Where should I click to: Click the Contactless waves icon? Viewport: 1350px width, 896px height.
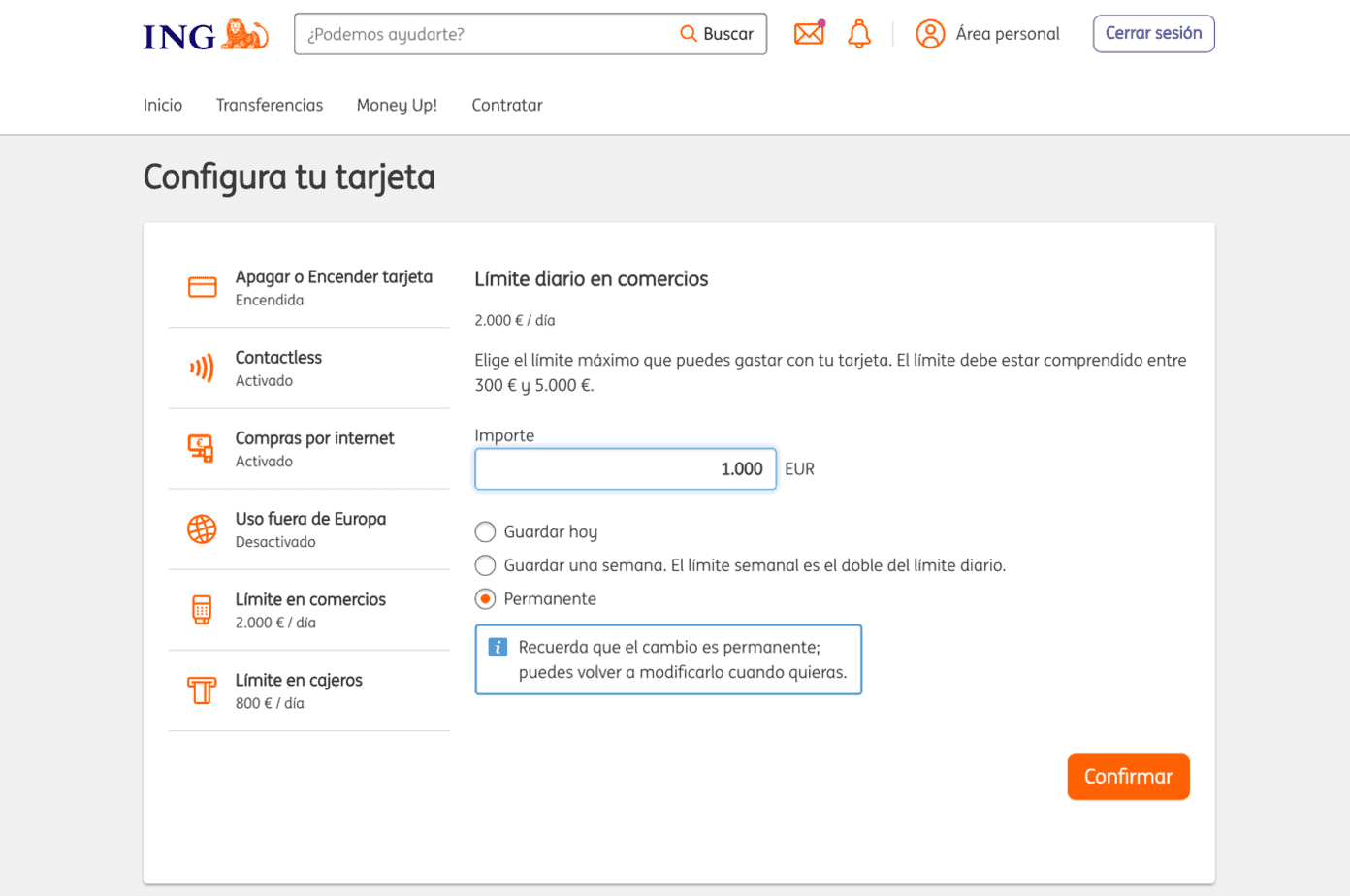pos(202,368)
